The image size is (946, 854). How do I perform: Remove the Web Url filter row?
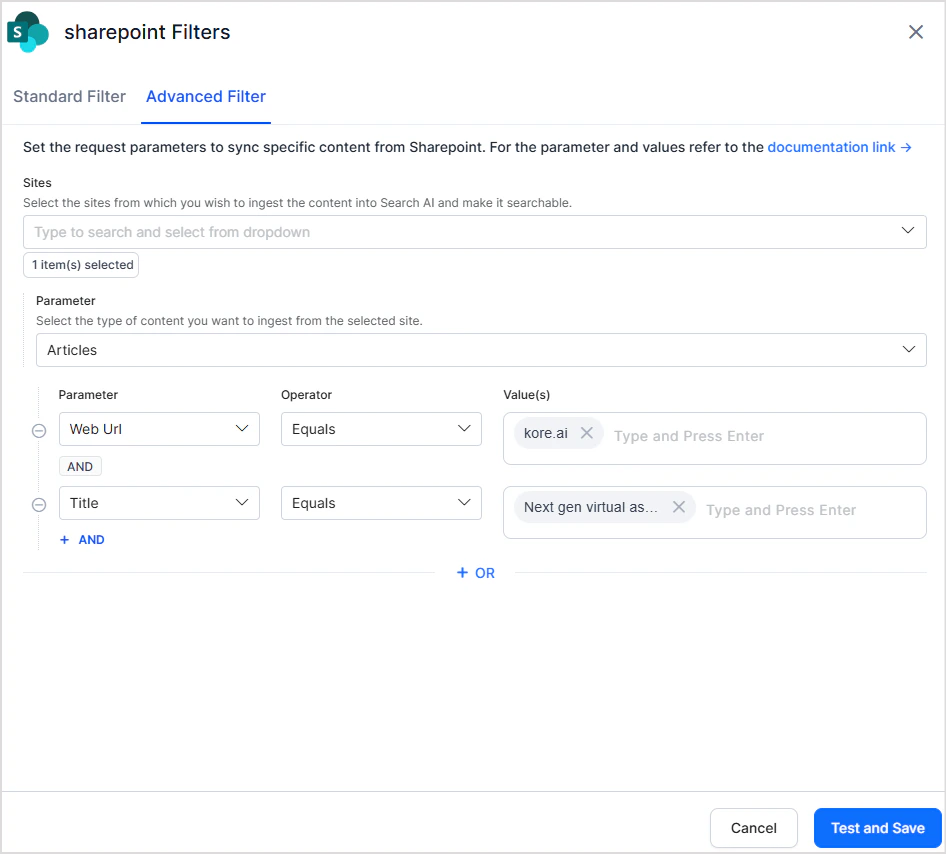[x=39, y=430]
